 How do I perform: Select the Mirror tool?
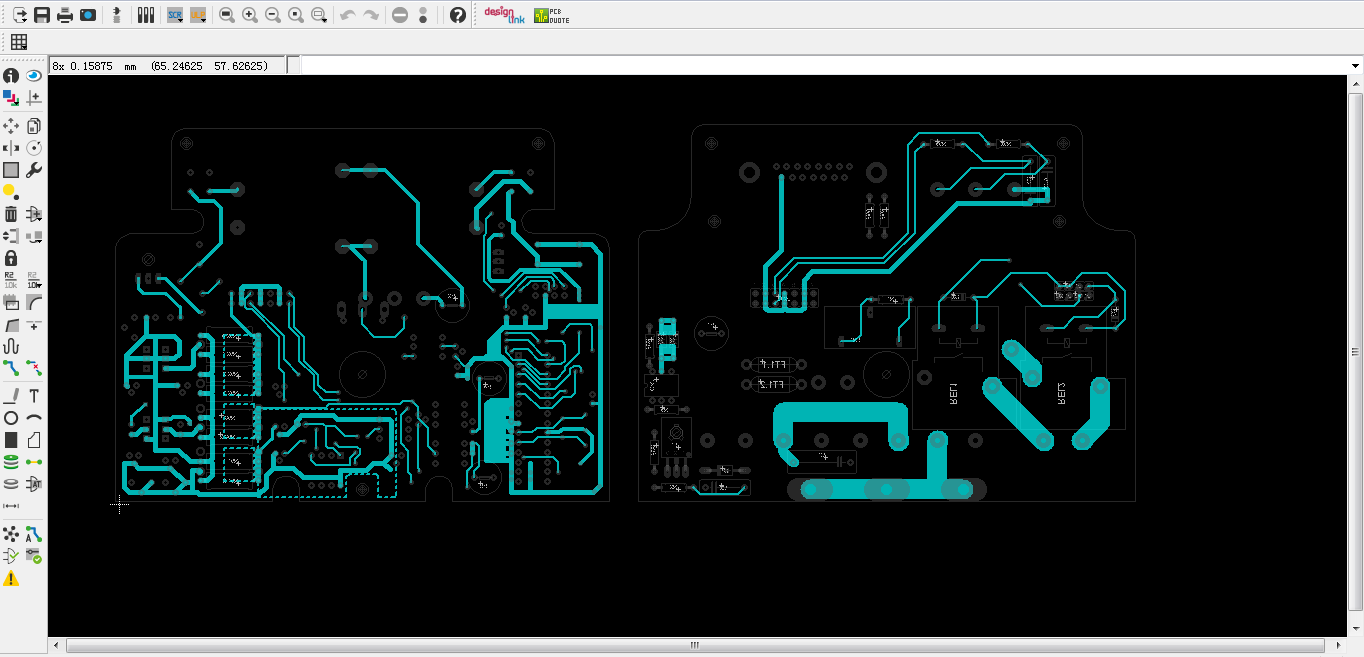pyautogui.click(x=11, y=148)
